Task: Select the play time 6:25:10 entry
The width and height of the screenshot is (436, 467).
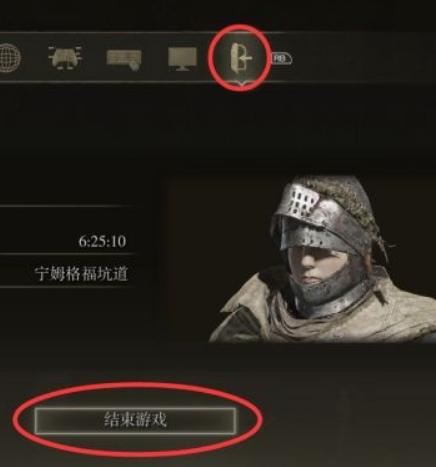Action: (x=102, y=241)
